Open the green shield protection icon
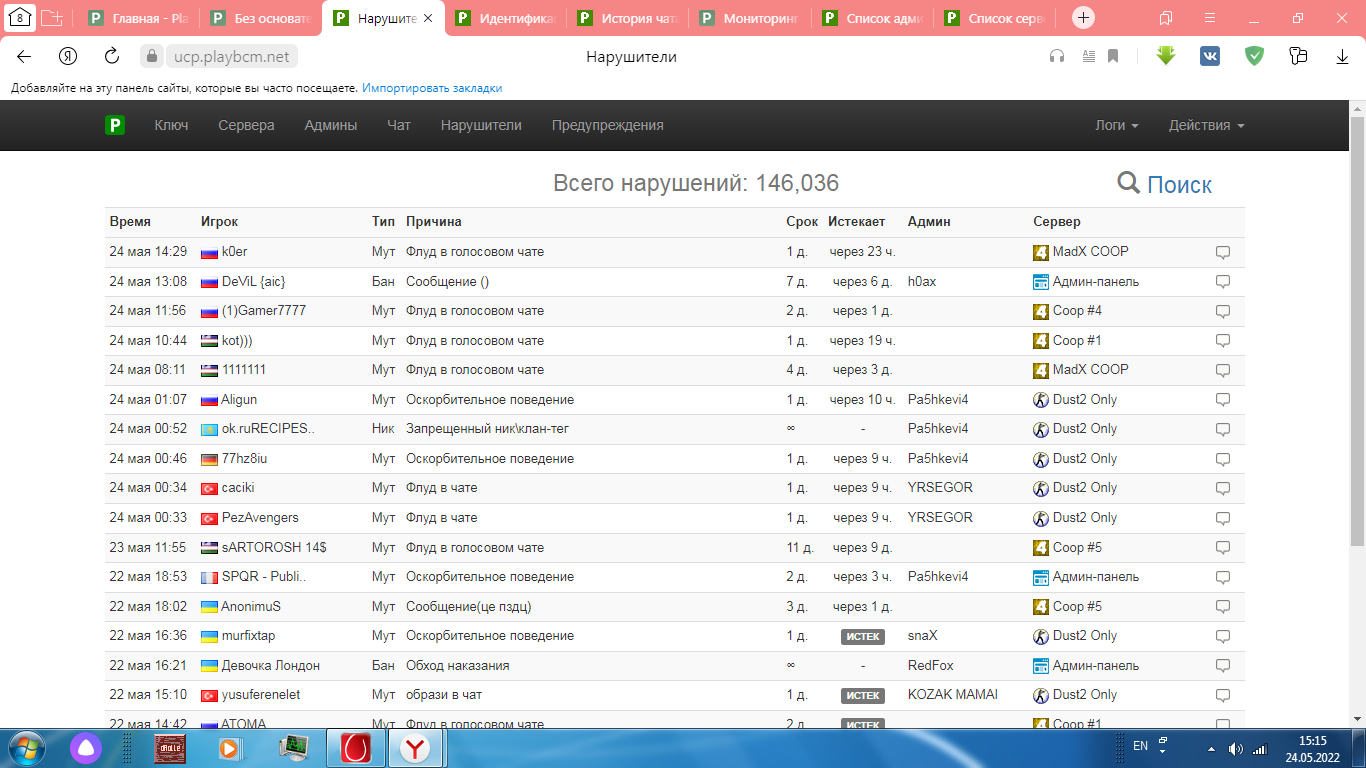The height and width of the screenshot is (768, 1366). coord(1254,57)
